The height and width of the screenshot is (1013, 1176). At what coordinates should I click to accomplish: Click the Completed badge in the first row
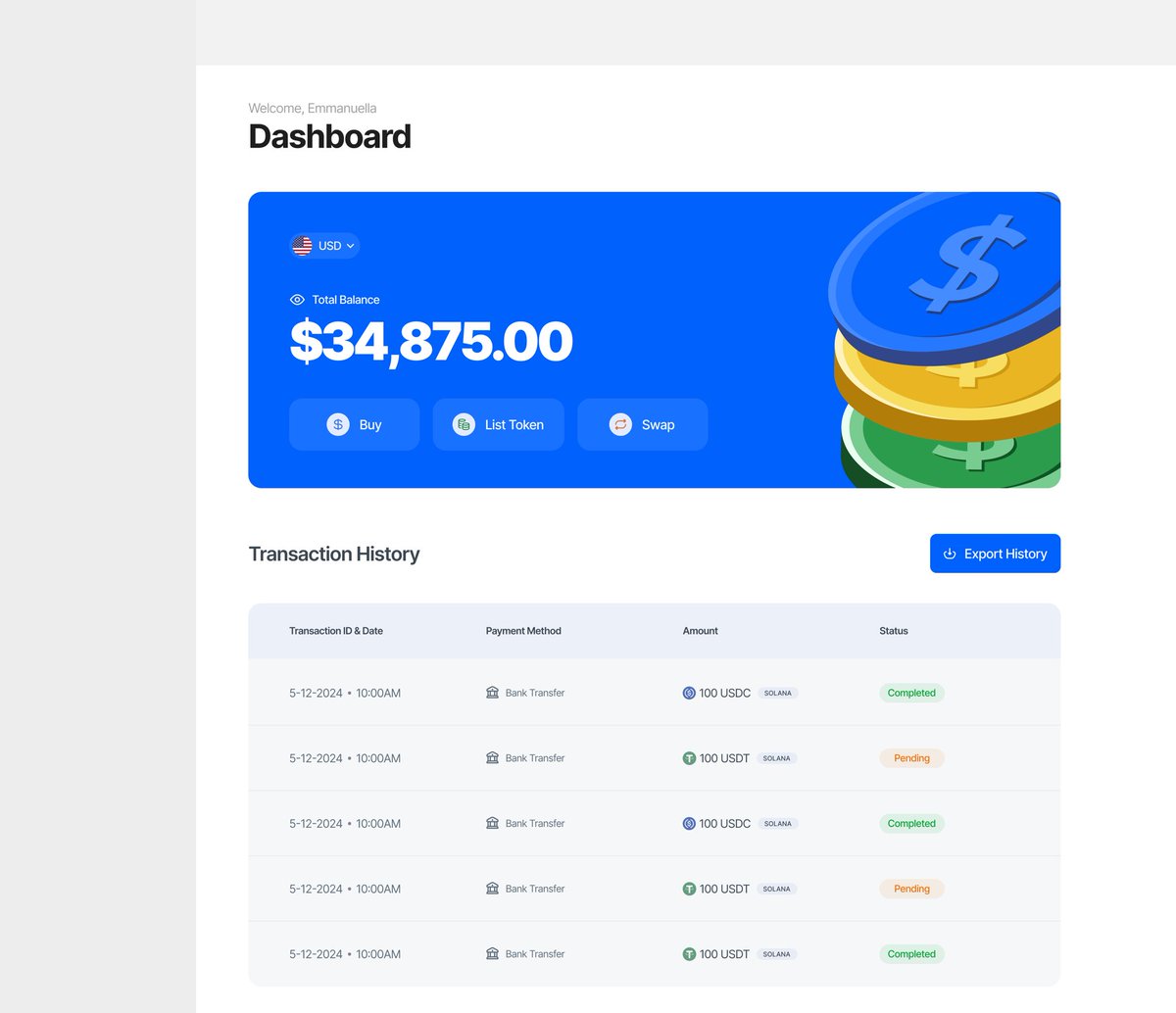[911, 693]
